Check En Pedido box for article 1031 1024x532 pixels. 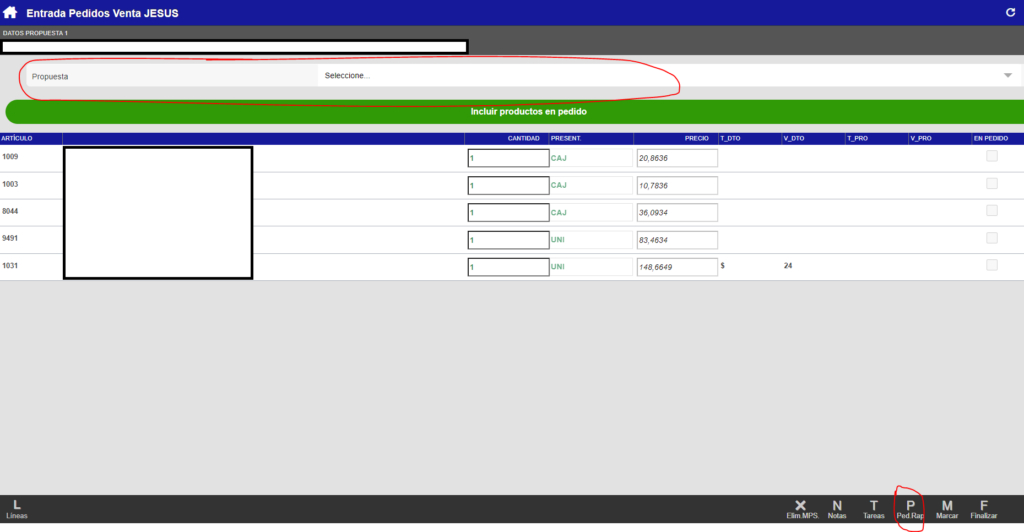[x=992, y=265]
